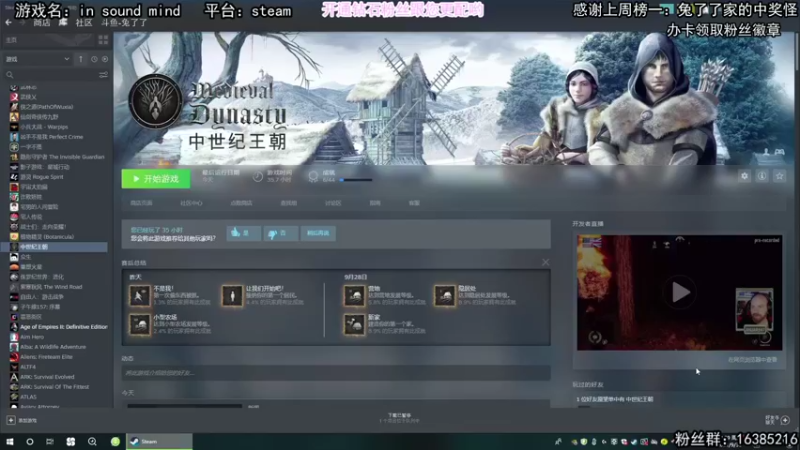This screenshot has height=450, width=800.
Task: Recommend the game with thumbs-up 是
Action: click(x=243, y=233)
